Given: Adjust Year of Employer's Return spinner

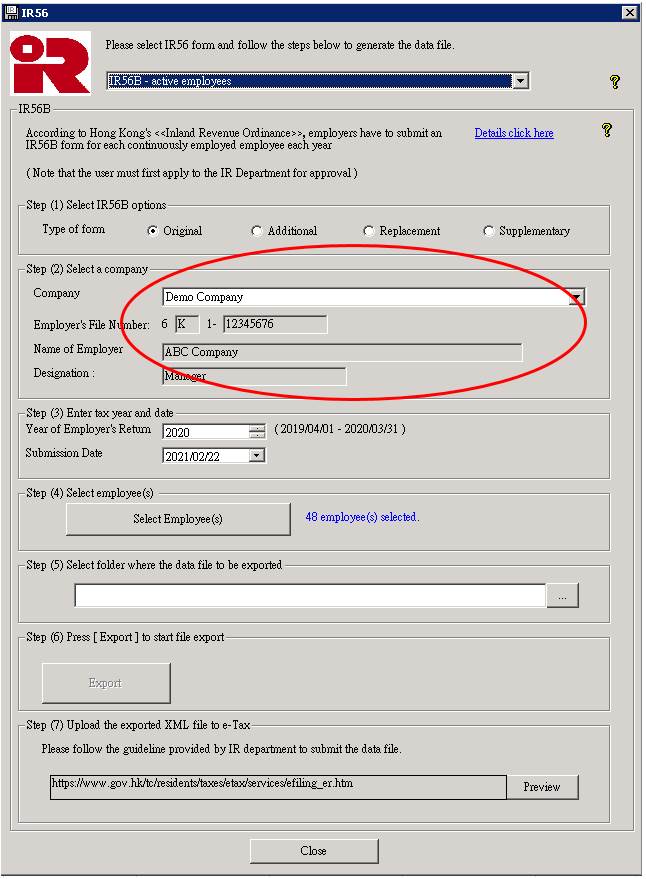Looking at the screenshot, I should tap(257, 432).
